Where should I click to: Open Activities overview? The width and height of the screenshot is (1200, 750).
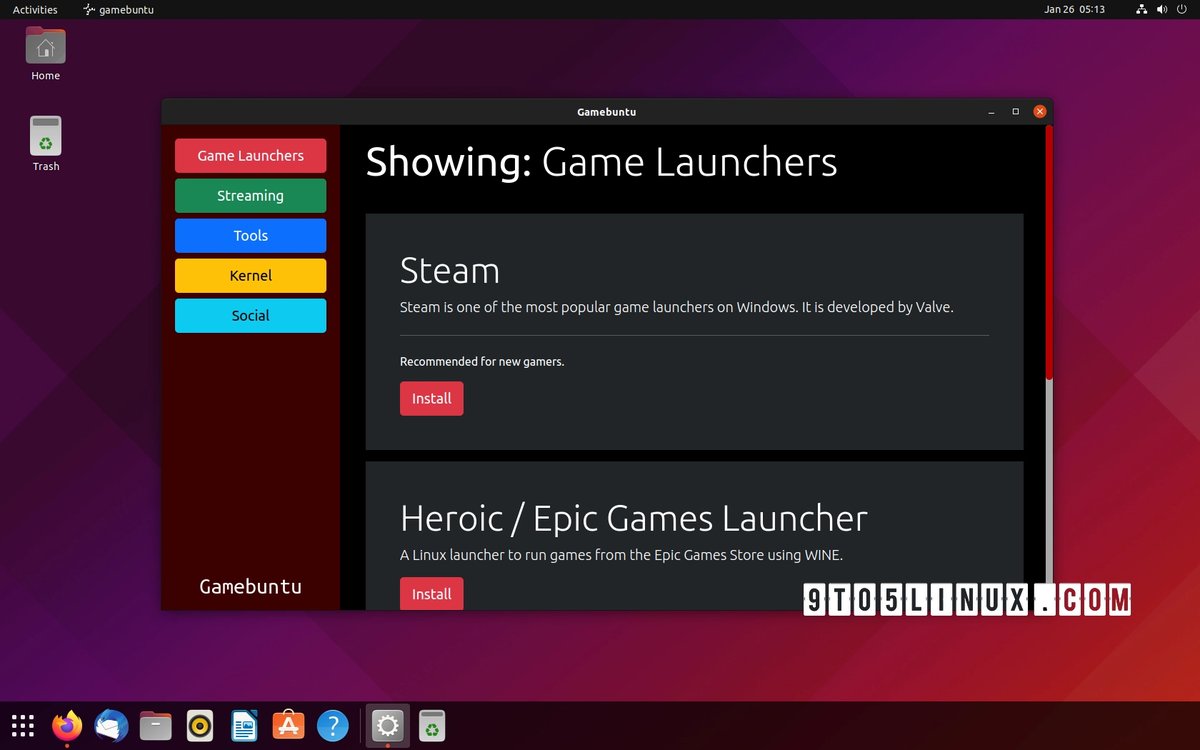click(x=35, y=9)
